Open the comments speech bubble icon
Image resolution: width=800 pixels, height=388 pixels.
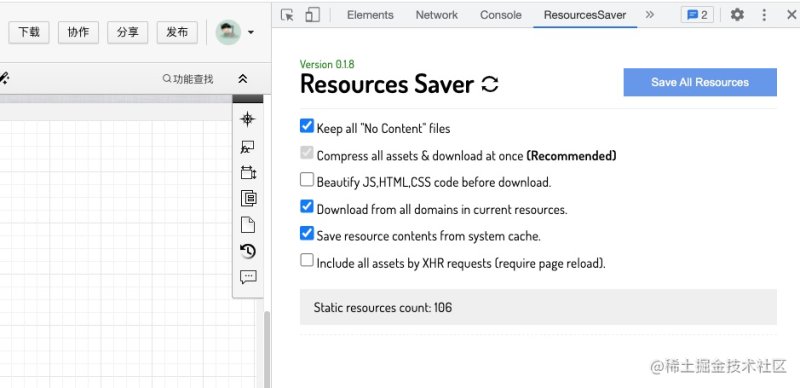pos(248,277)
